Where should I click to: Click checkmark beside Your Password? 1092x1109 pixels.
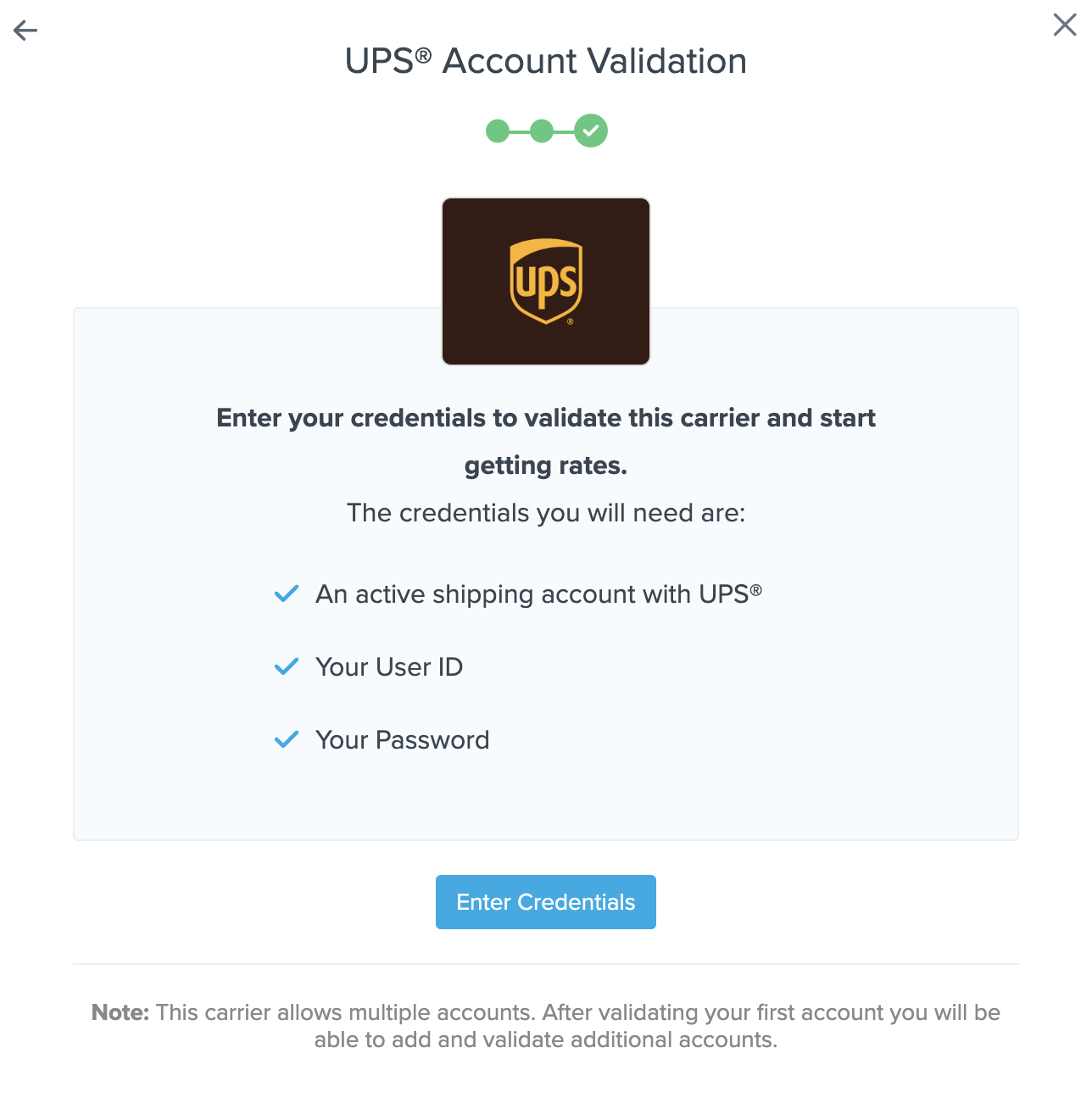pyautogui.click(x=287, y=739)
